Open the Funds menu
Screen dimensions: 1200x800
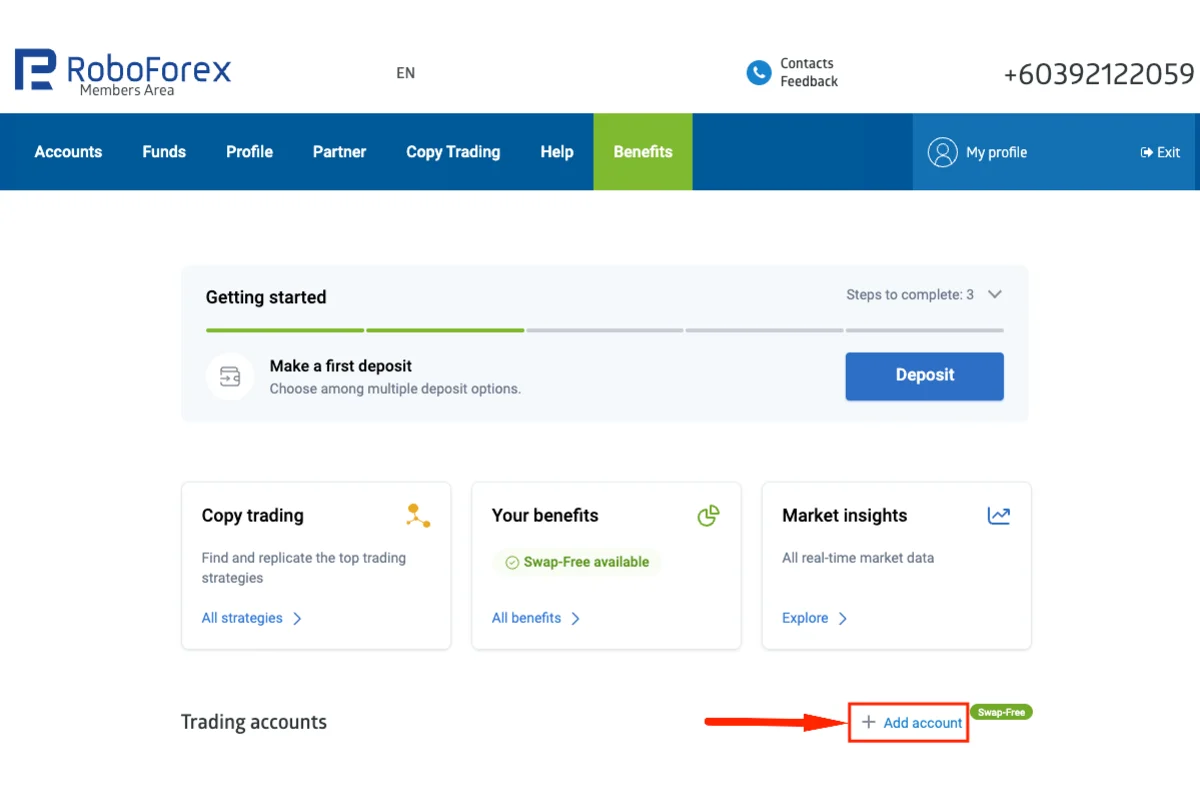[x=164, y=152]
